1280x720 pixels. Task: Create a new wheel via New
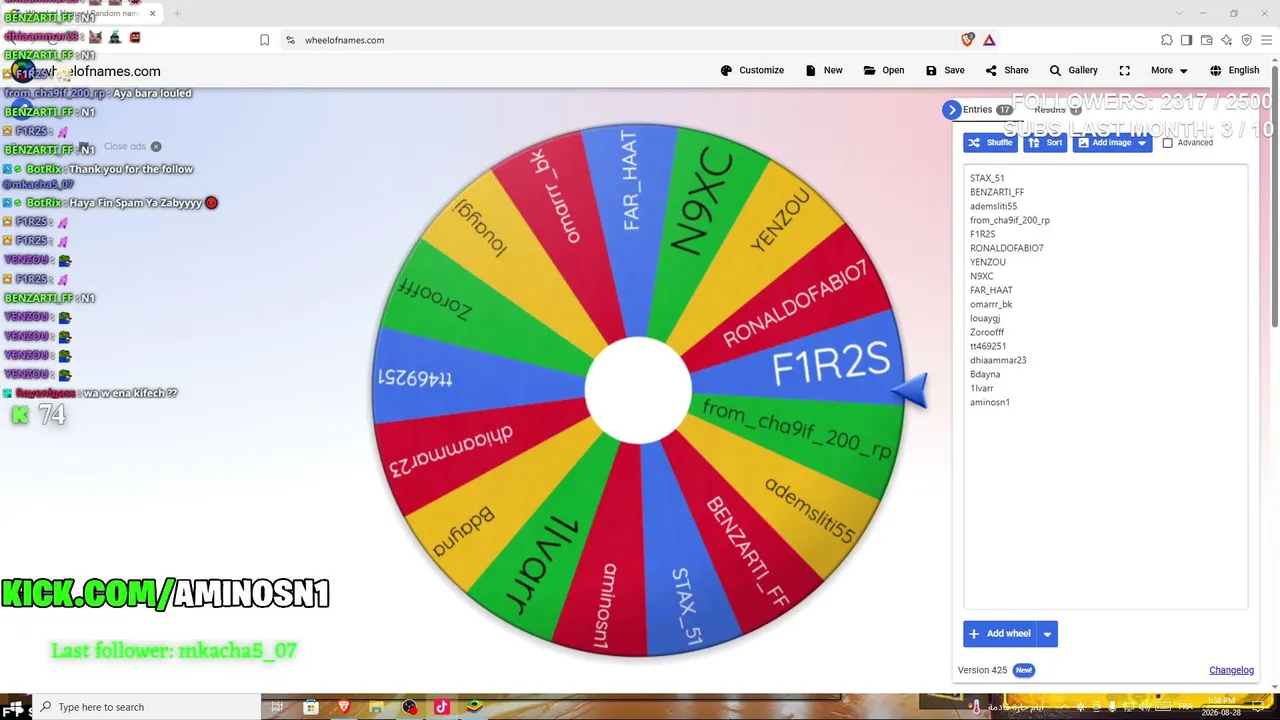[824, 70]
